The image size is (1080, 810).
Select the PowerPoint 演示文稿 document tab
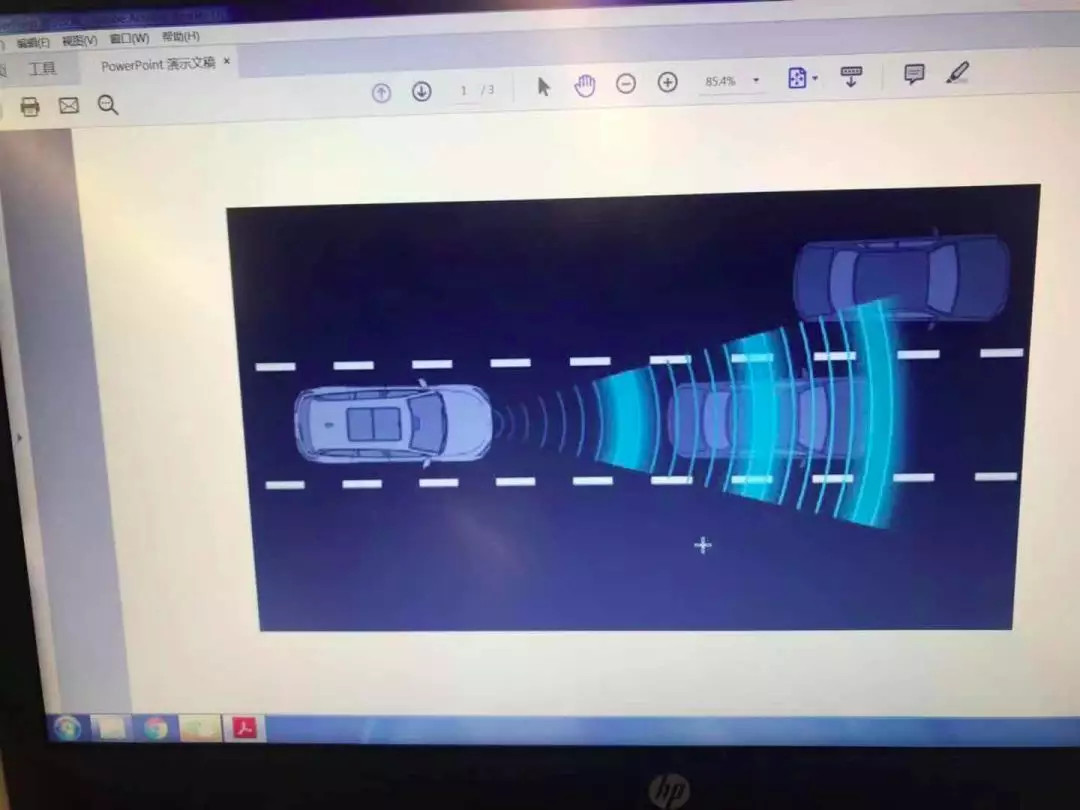158,65
